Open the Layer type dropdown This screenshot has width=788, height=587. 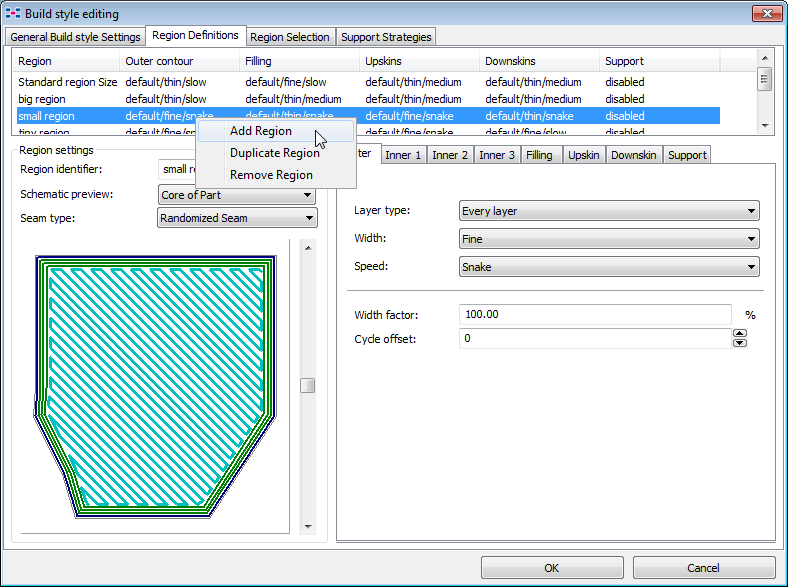point(608,211)
